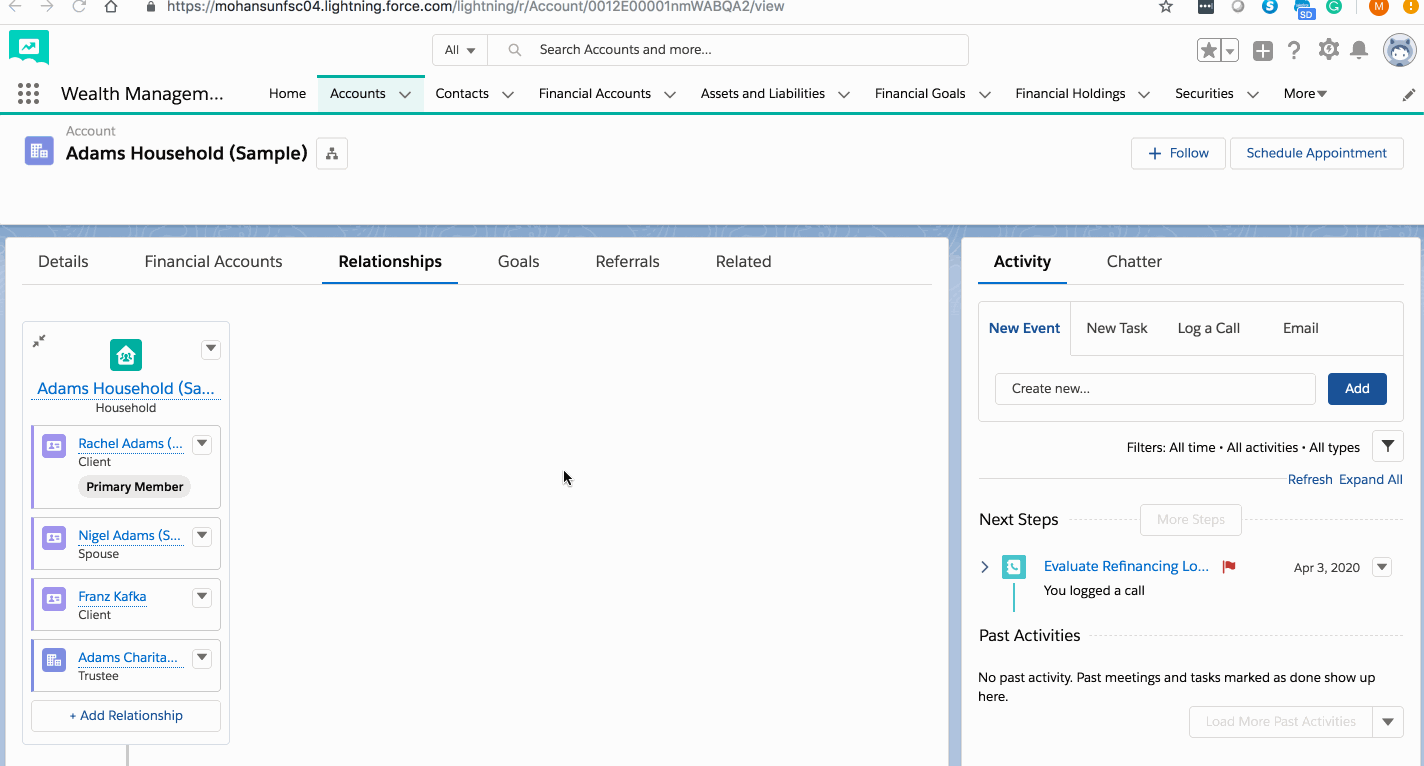Image resolution: width=1424 pixels, height=766 pixels.
Task: Click the Wealth Management app logo icon
Action: [x=29, y=47]
